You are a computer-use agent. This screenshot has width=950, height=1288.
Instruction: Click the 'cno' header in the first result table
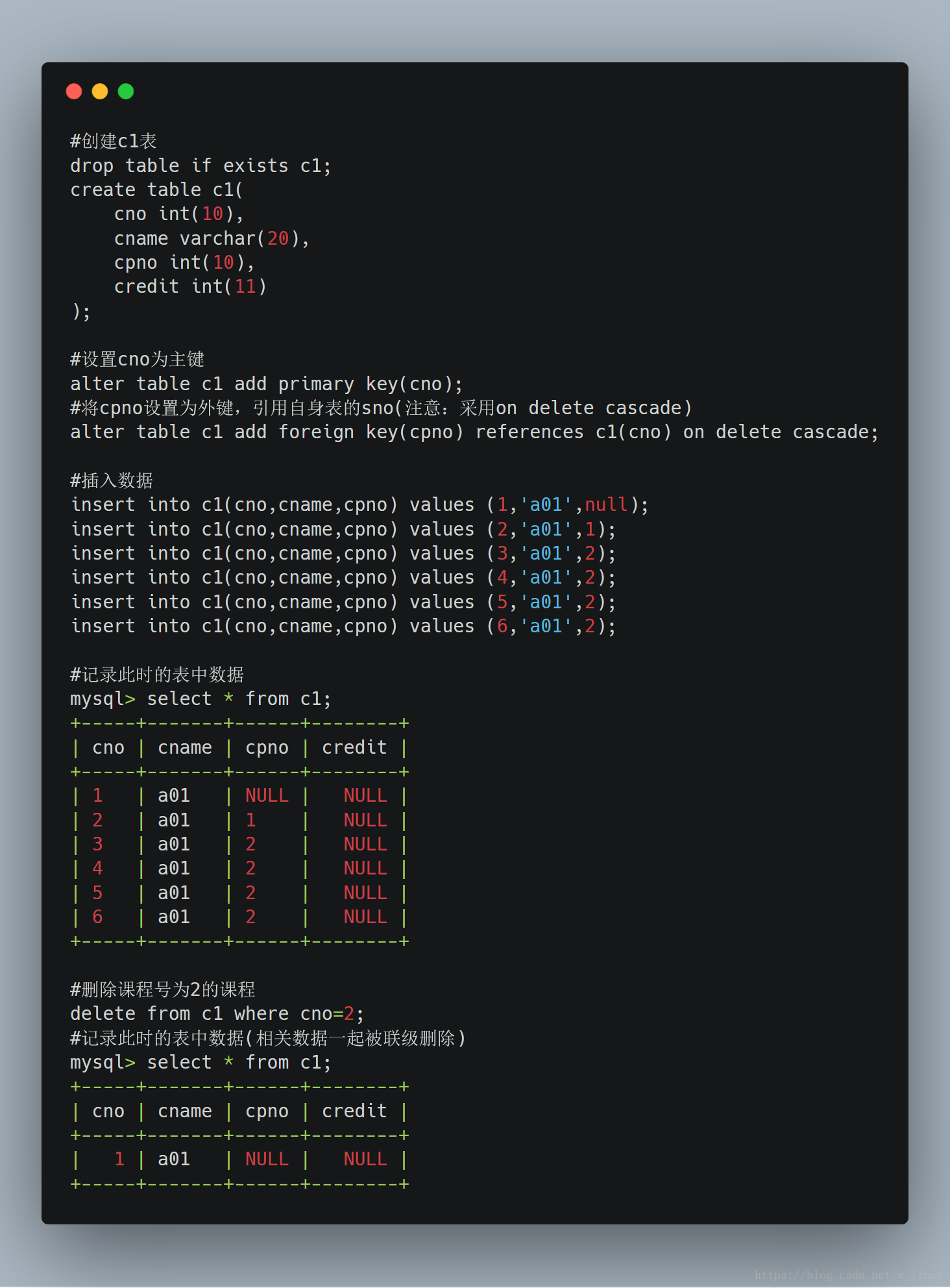(108, 747)
